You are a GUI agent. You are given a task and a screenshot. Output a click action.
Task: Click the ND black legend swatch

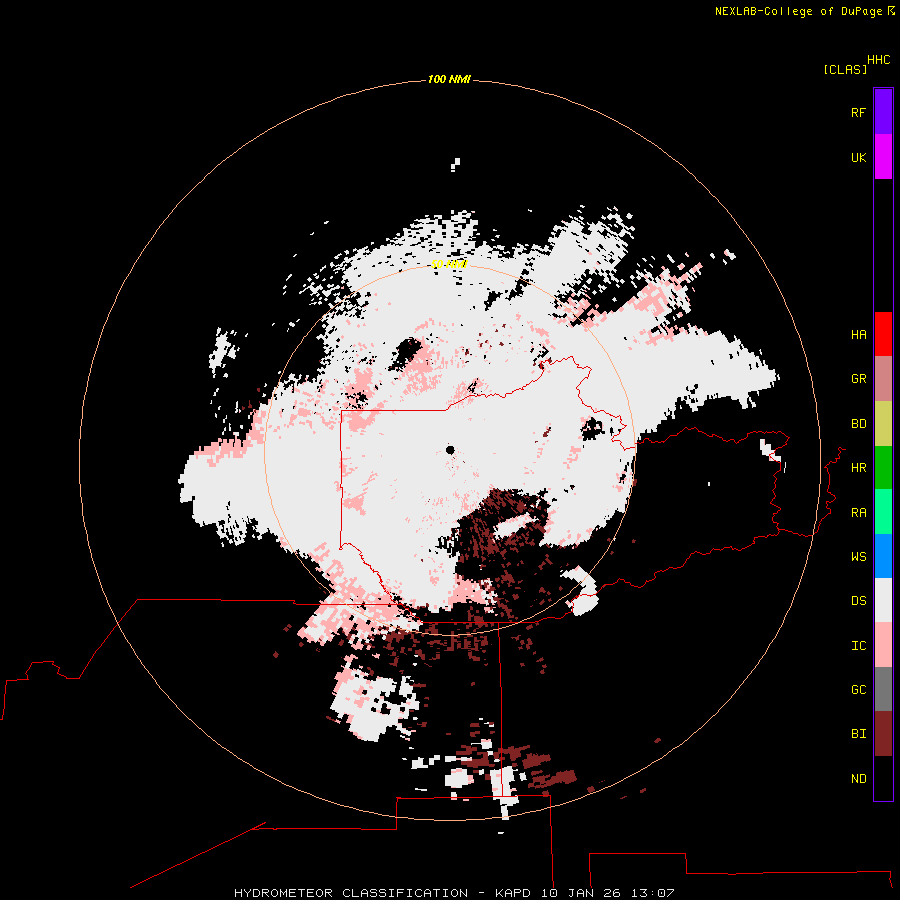(883, 778)
